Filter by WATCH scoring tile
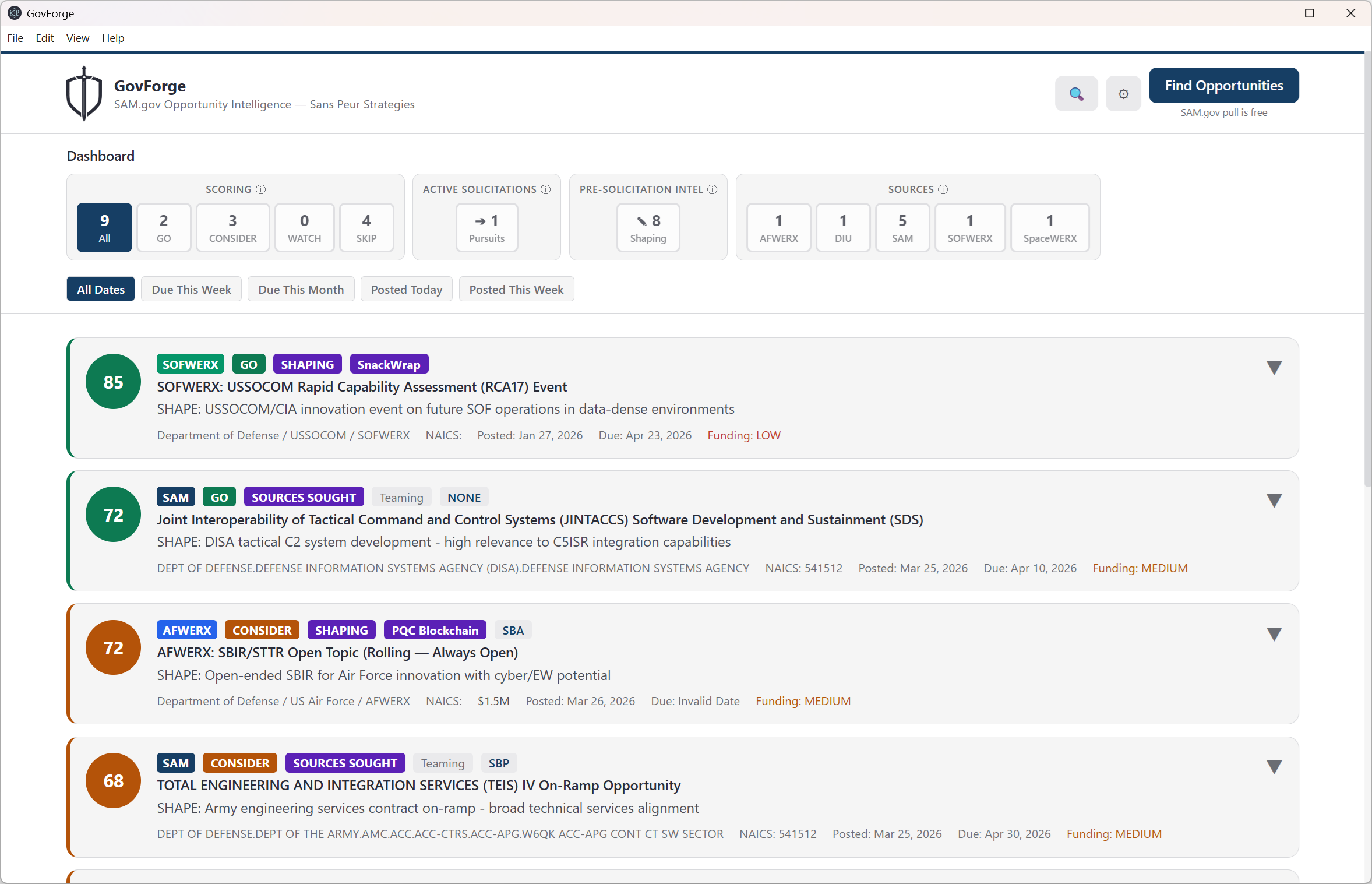The height and width of the screenshot is (884, 1372). pos(304,227)
